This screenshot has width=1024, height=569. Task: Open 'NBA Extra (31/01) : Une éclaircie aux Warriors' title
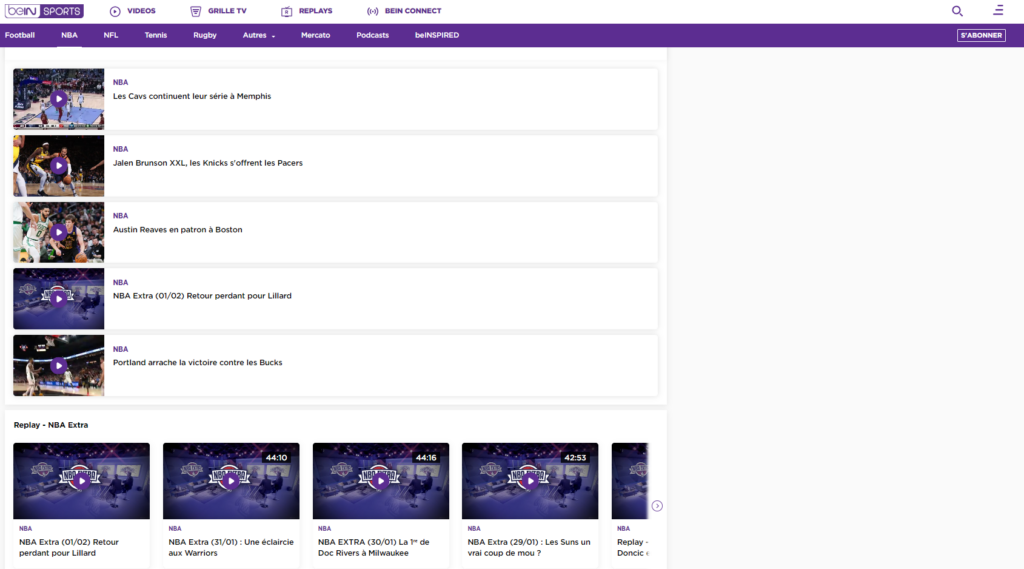(x=231, y=547)
